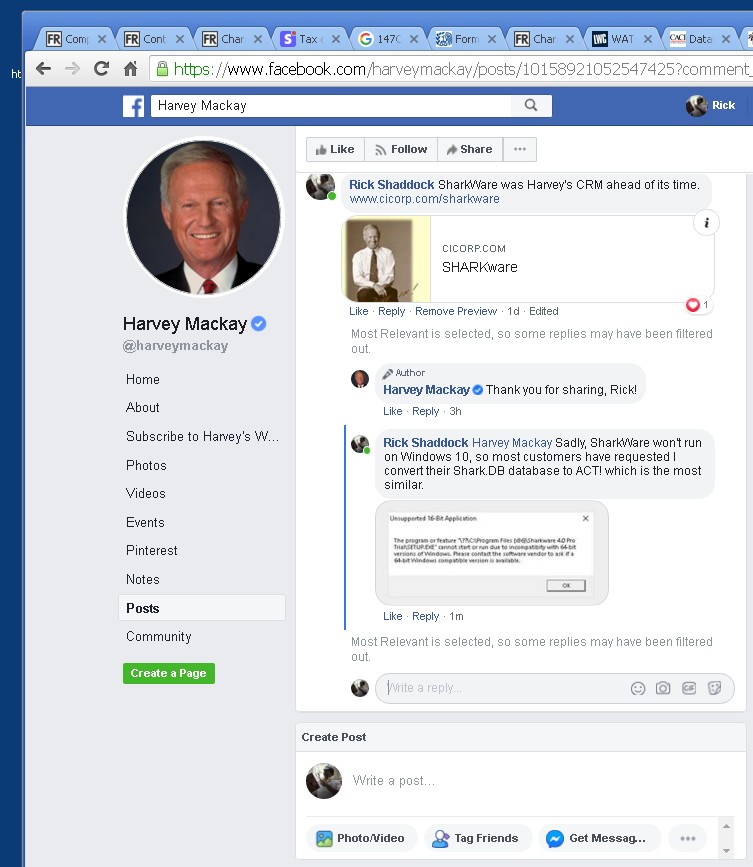Select Posts in page sidebar
Viewport: 753px width, 867px height.
(202, 608)
